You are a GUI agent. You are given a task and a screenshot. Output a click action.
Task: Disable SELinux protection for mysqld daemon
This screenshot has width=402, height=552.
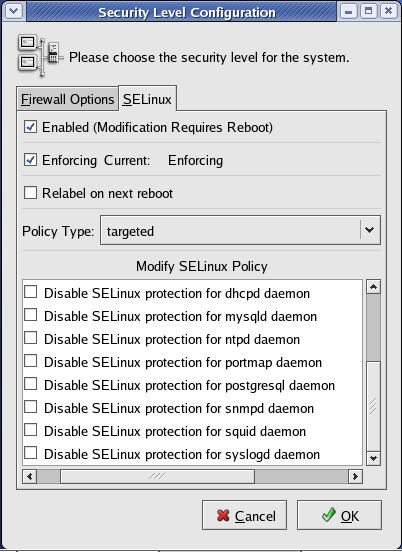point(30,315)
